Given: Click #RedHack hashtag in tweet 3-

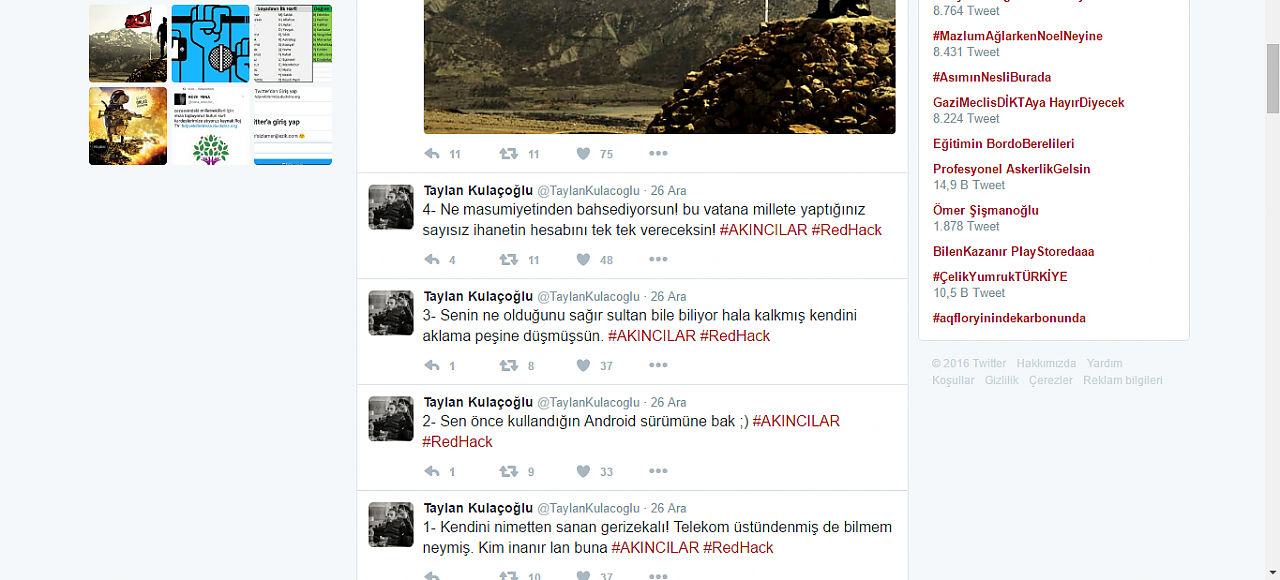Looking at the screenshot, I should 735,336.
